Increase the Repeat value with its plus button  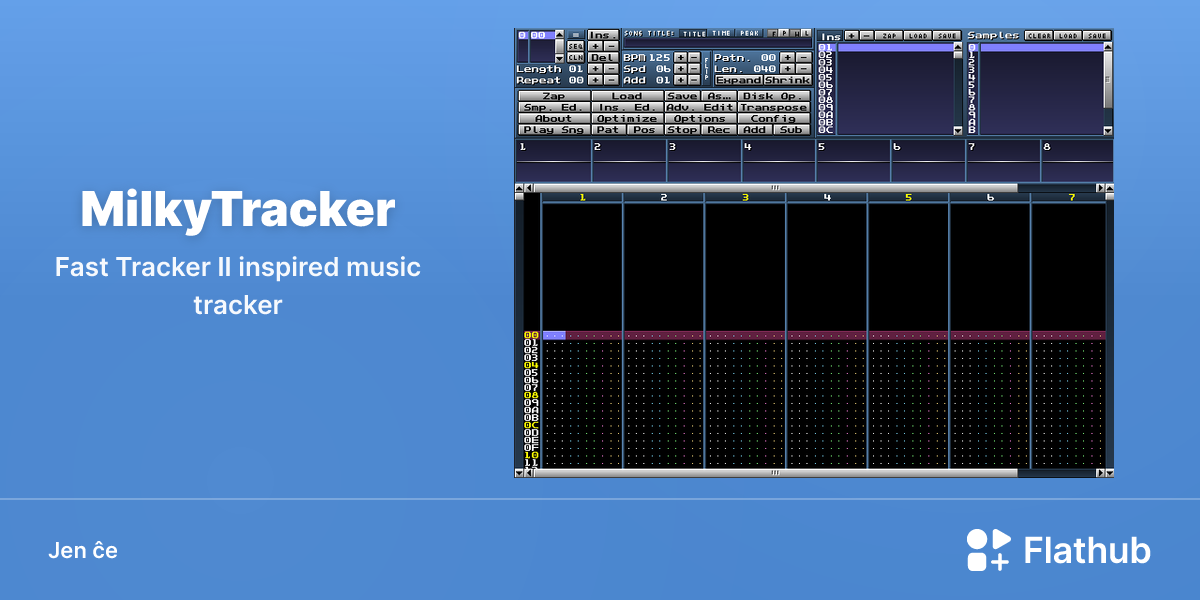[x=595, y=80]
